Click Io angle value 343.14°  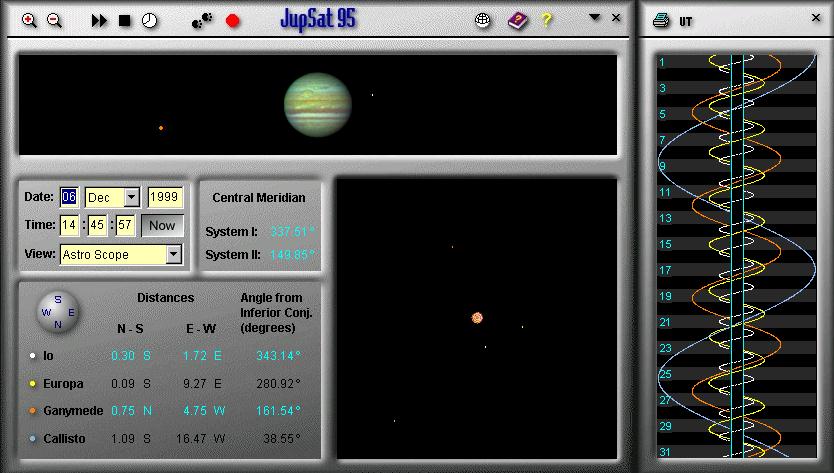click(278, 355)
